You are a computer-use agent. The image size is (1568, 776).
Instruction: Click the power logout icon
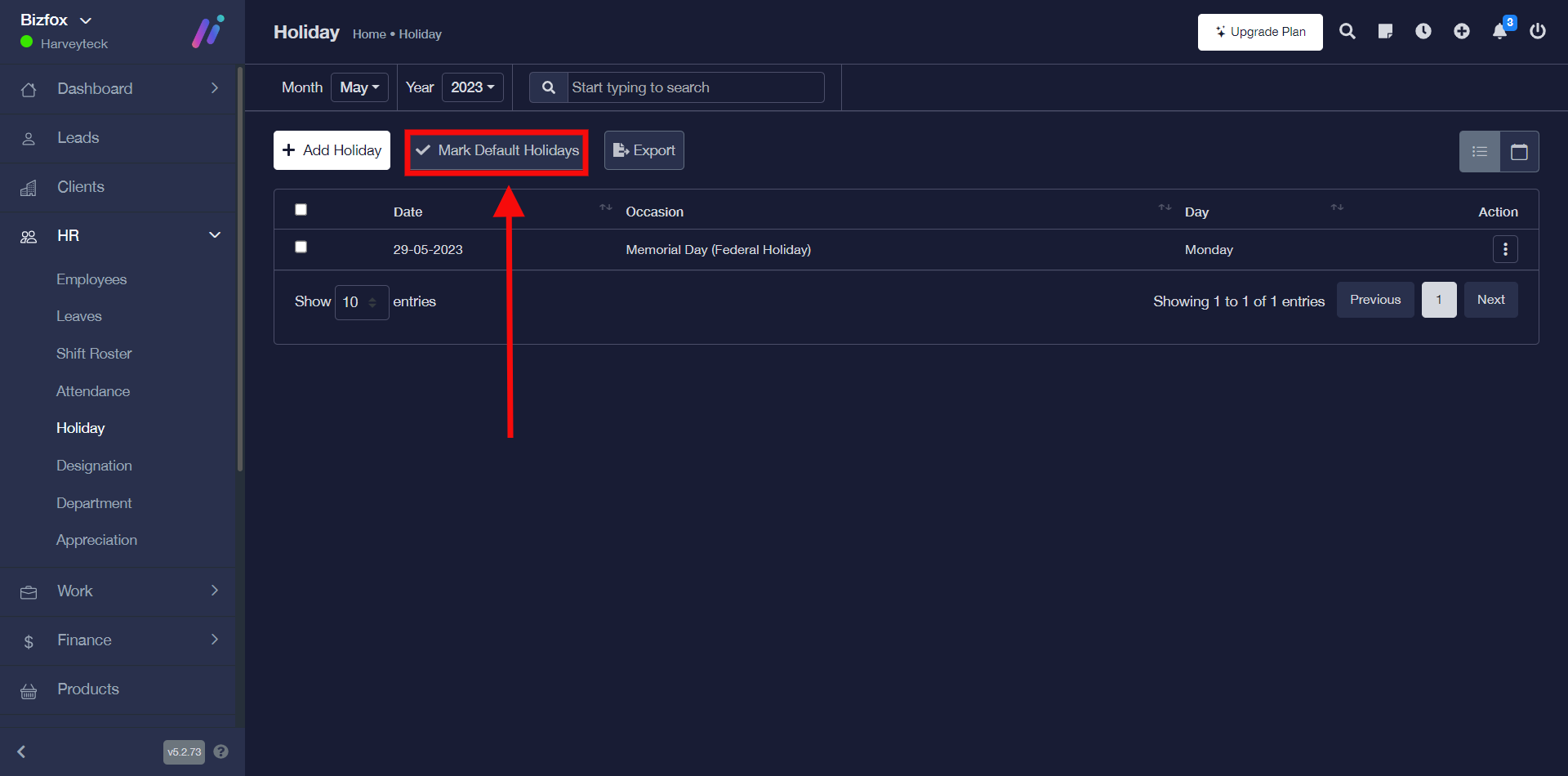(x=1538, y=32)
